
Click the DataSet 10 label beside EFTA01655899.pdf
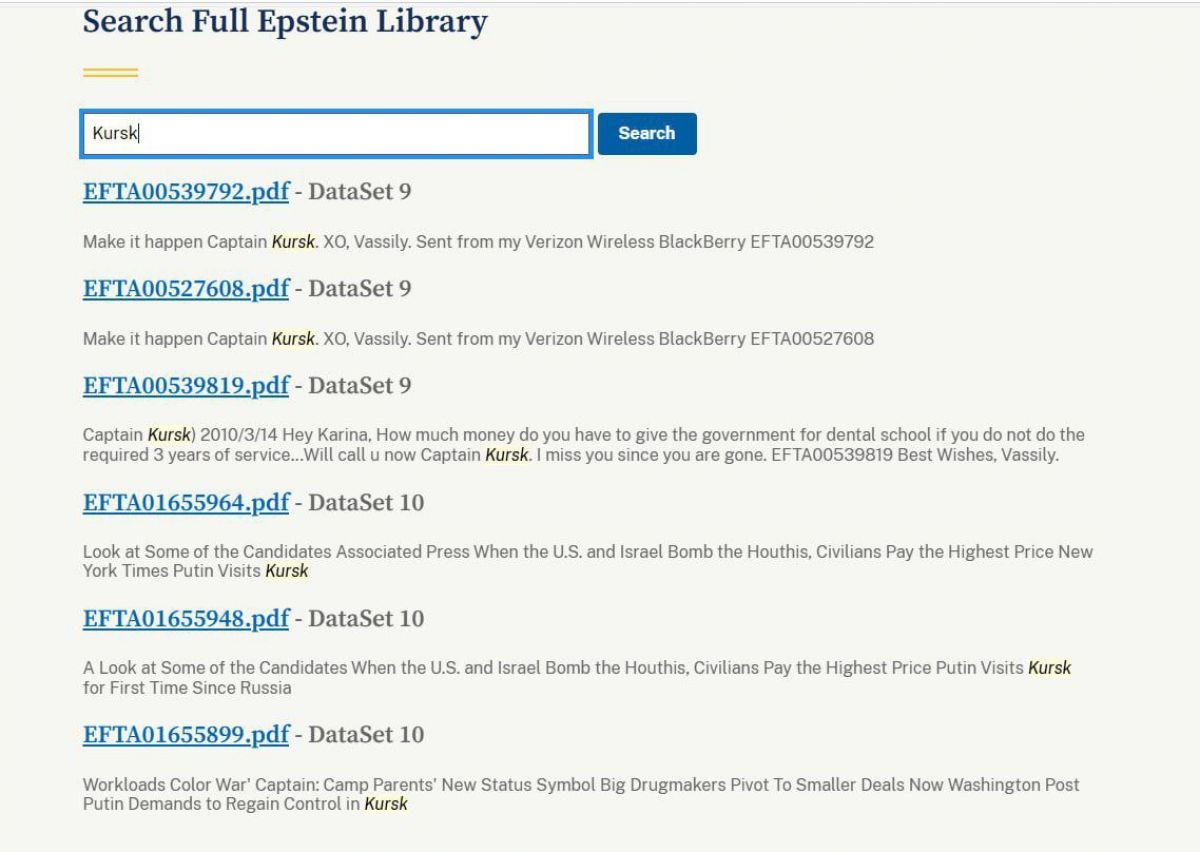[365, 735]
